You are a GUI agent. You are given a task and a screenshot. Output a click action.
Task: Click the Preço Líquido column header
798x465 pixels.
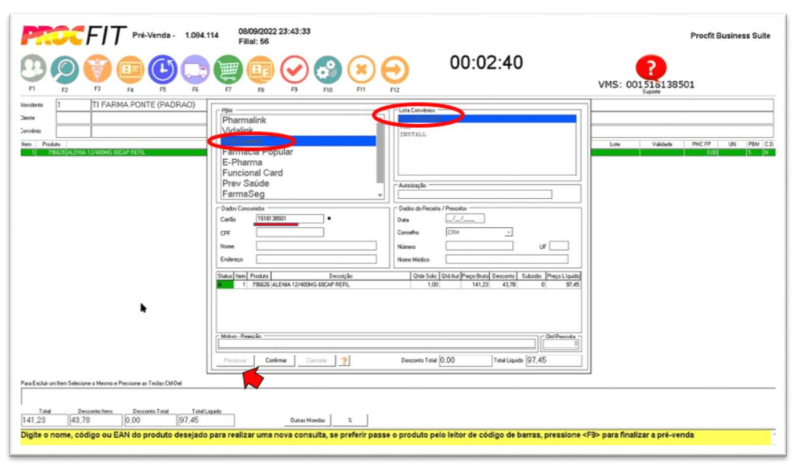(x=563, y=276)
